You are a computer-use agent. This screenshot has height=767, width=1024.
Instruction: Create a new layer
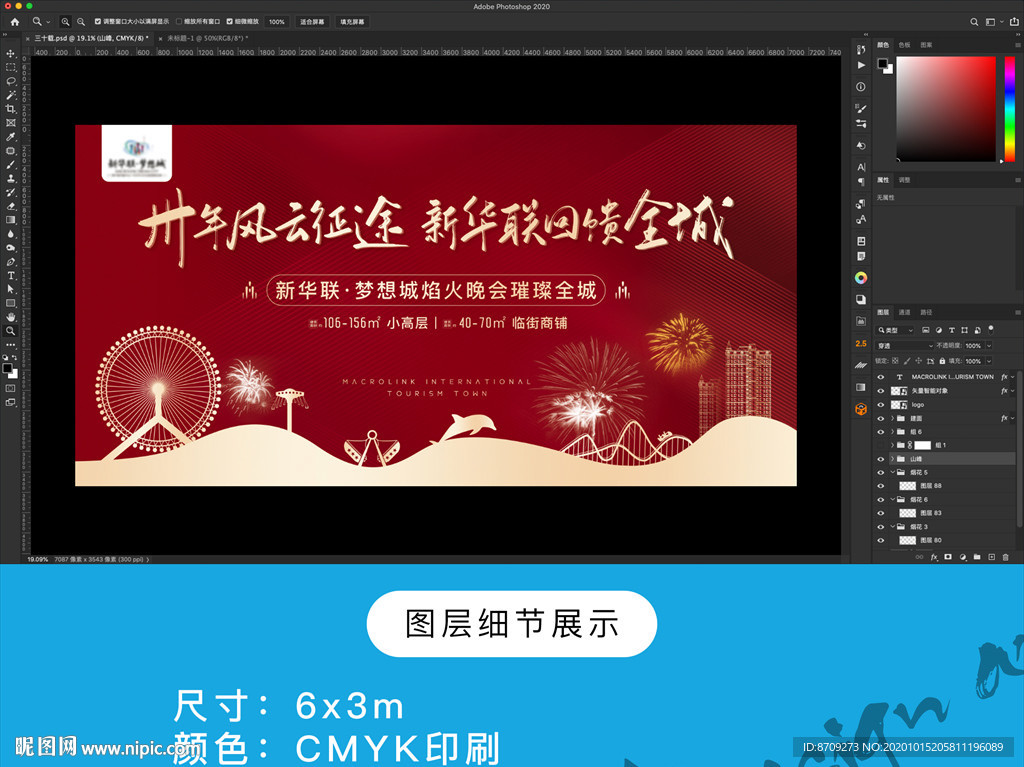click(991, 557)
